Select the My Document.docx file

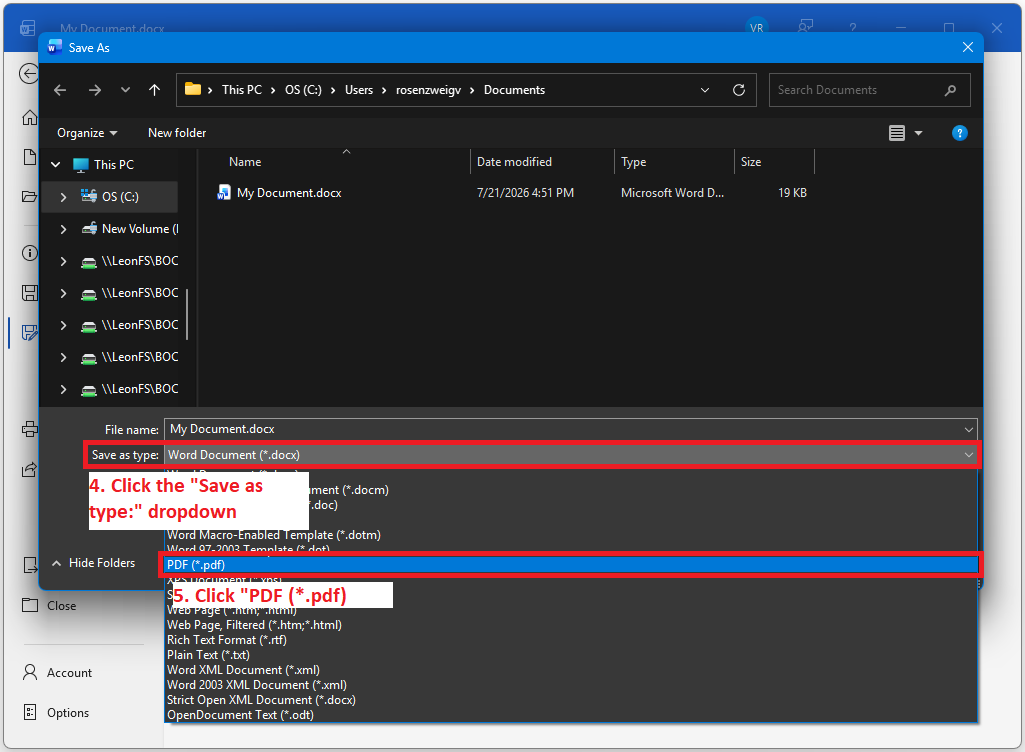(x=289, y=193)
